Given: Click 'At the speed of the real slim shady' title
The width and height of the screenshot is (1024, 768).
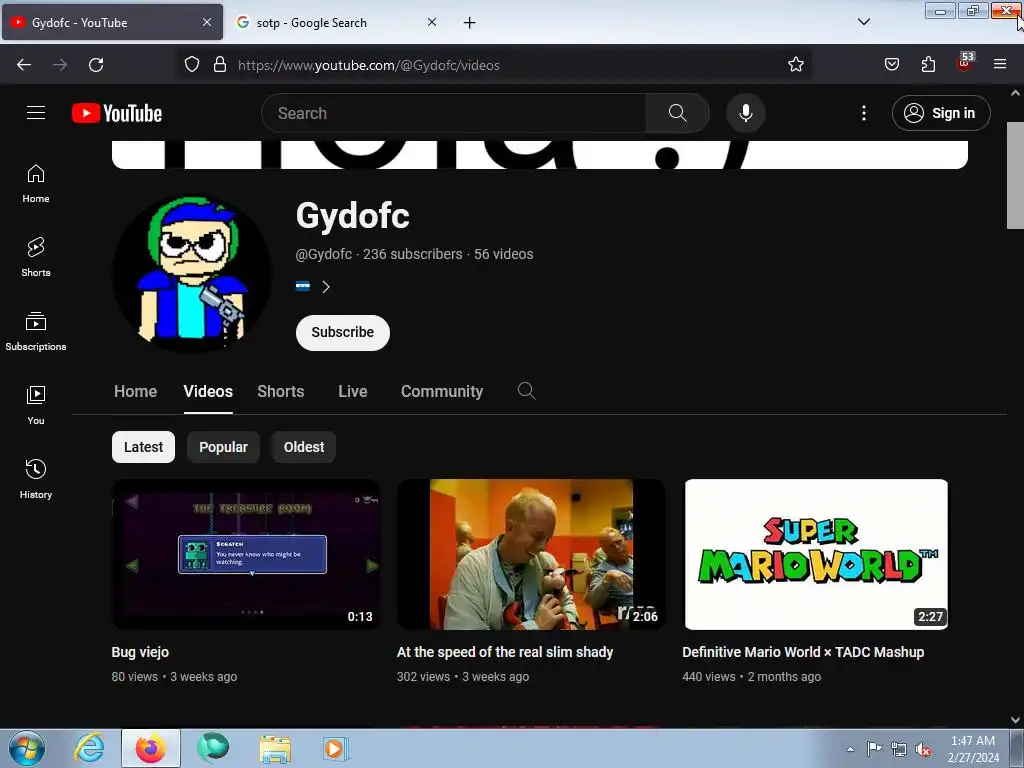Looking at the screenshot, I should pos(505,652).
